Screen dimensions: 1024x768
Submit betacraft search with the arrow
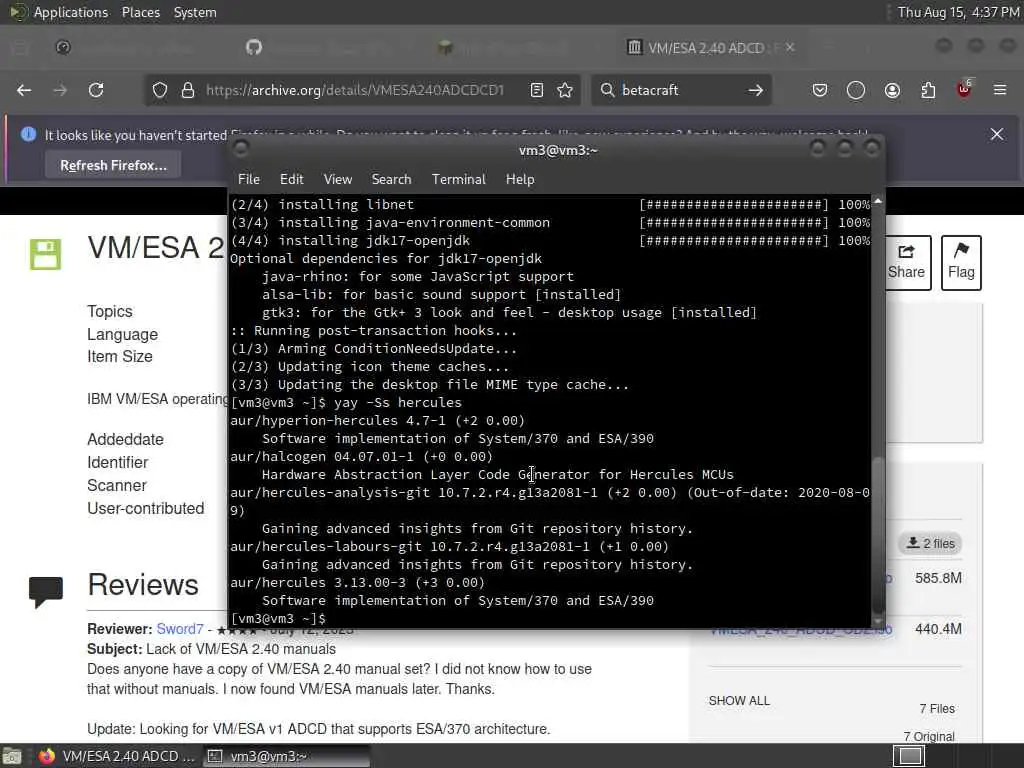[x=756, y=90]
